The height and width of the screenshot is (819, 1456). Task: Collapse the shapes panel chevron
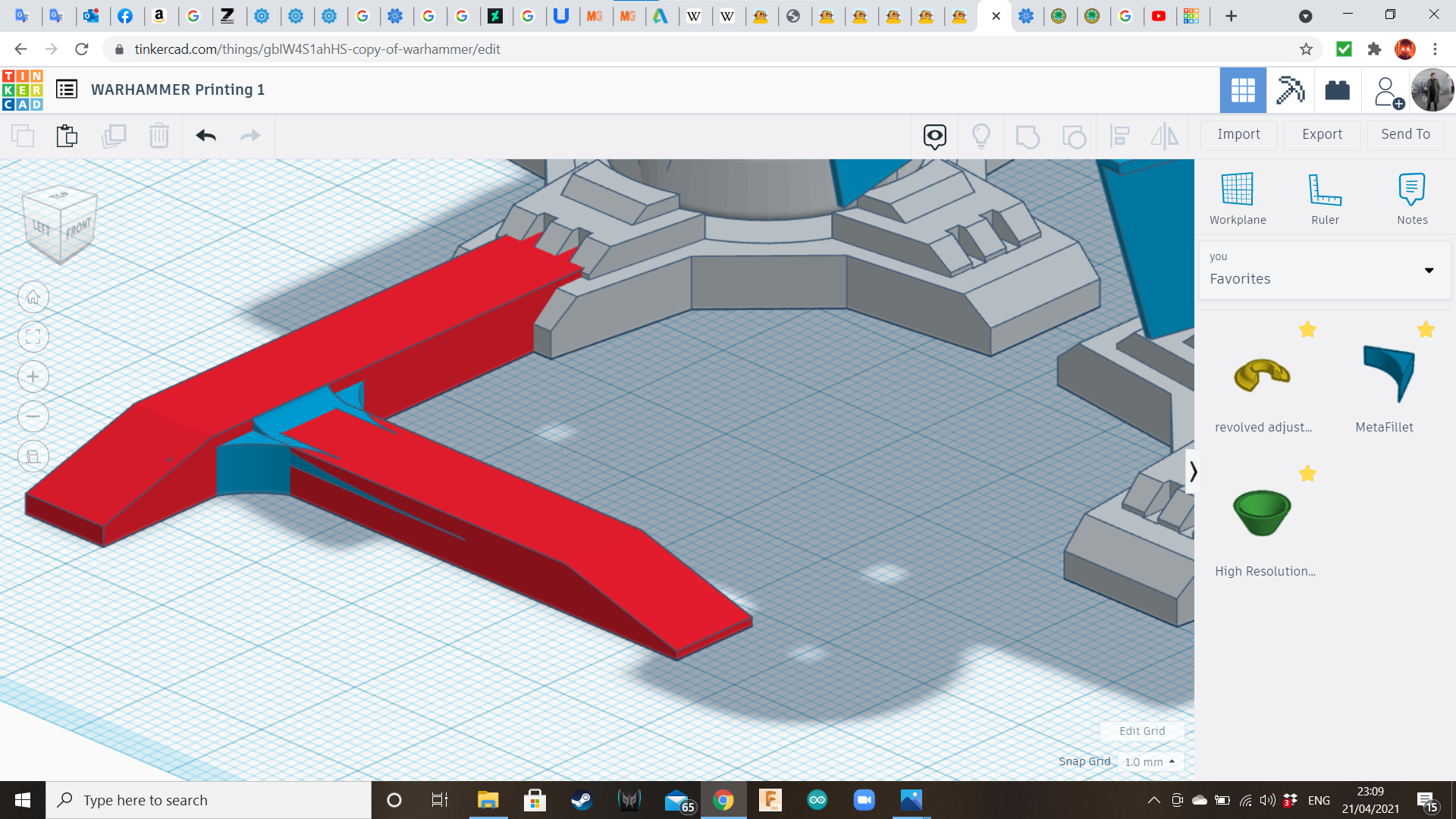click(1193, 472)
